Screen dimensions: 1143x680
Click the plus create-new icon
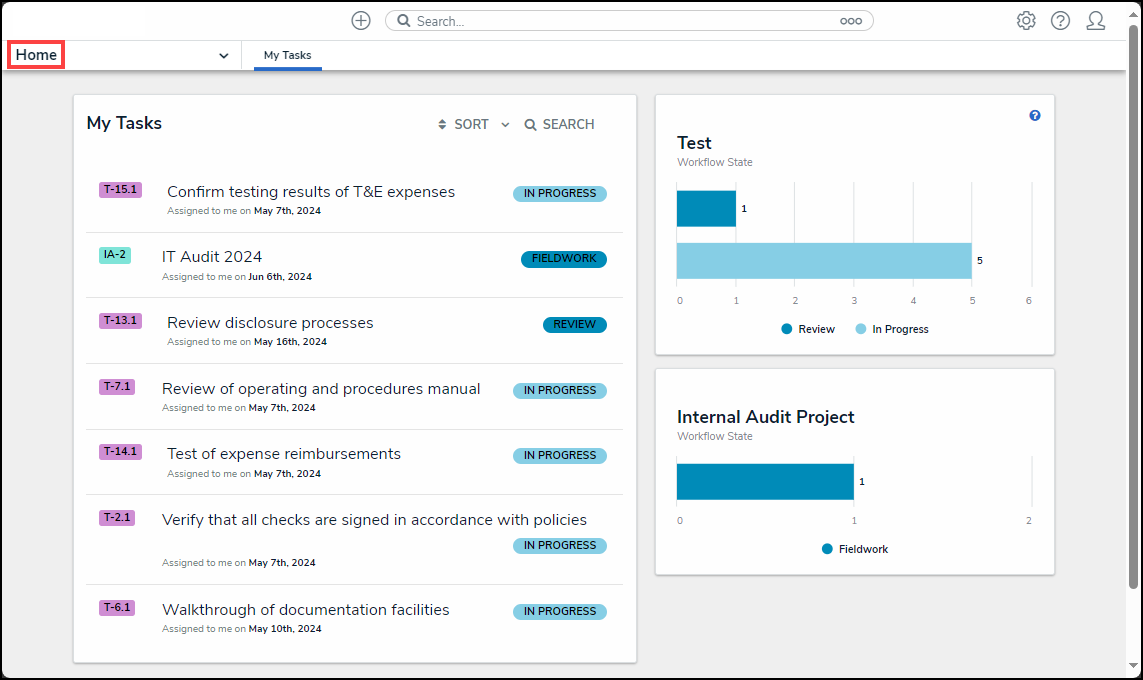point(361,21)
